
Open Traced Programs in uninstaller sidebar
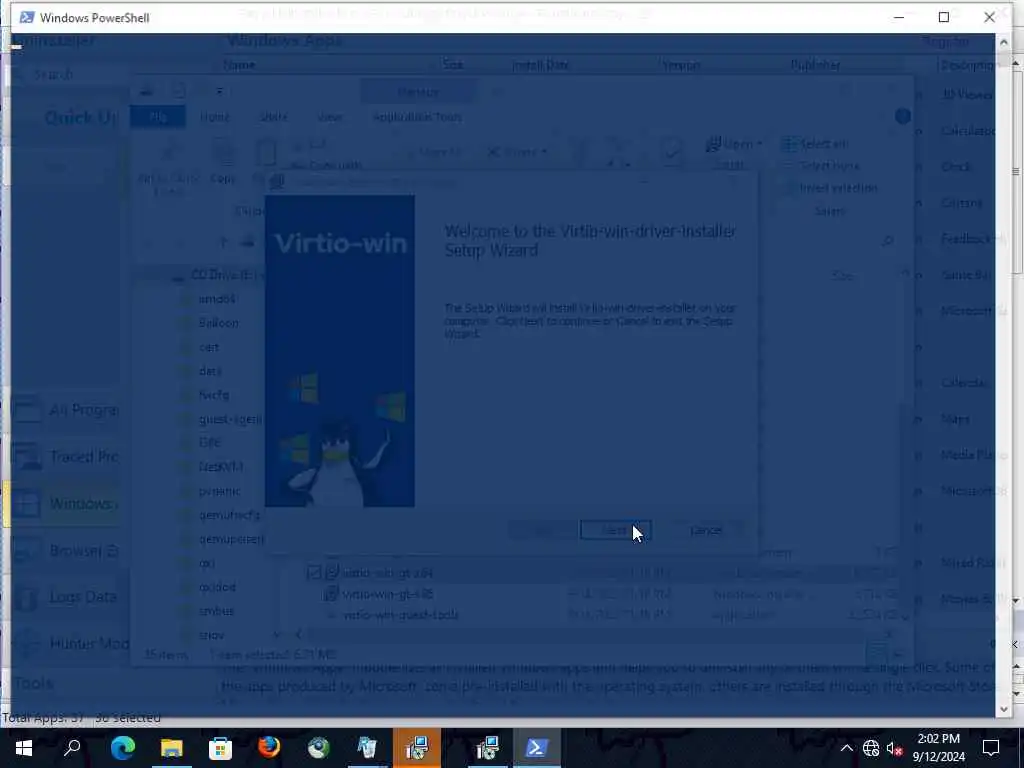coord(65,456)
